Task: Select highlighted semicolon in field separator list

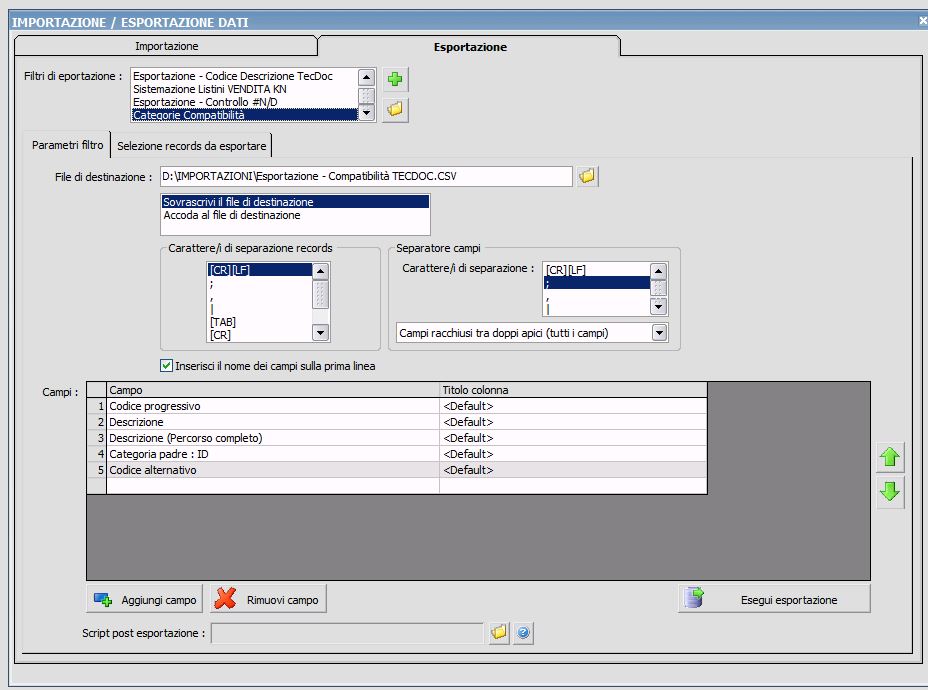Action: click(596, 283)
